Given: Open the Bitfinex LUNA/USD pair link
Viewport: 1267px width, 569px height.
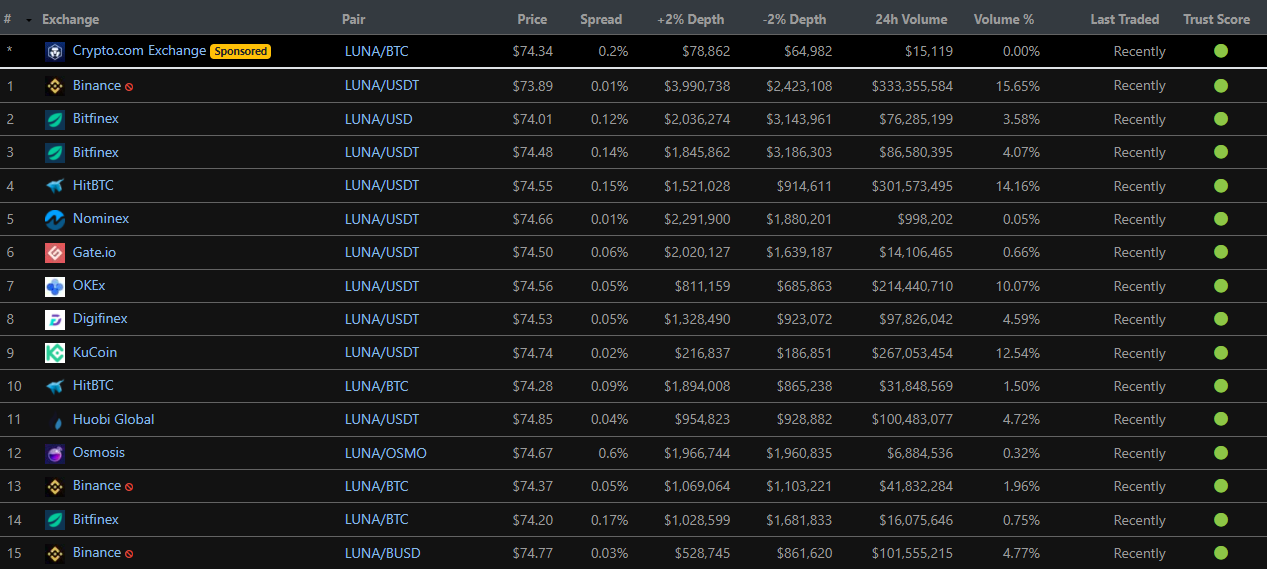Looking at the screenshot, I should (x=379, y=119).
